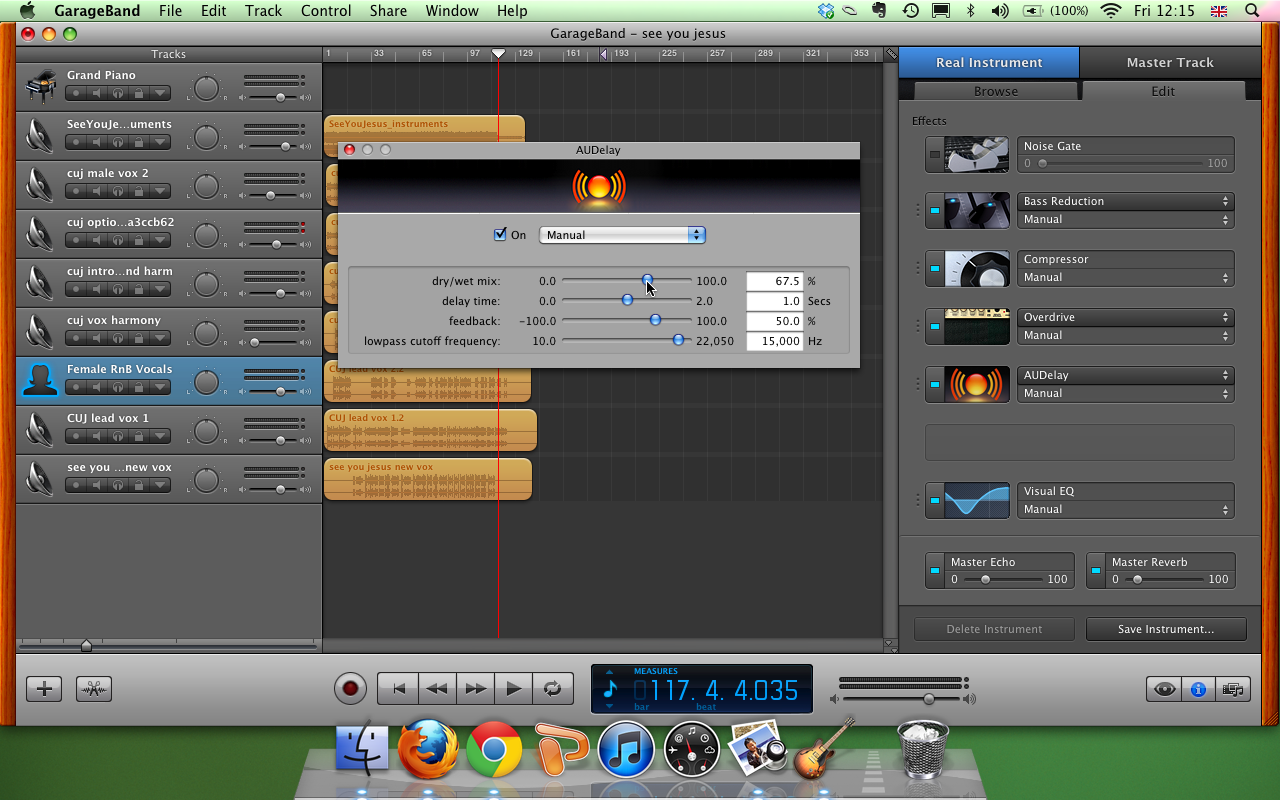This screenshot has height=800, width=1280.
Task: Switch to the Master Track tab
Action: click(x=1170, y=62)
